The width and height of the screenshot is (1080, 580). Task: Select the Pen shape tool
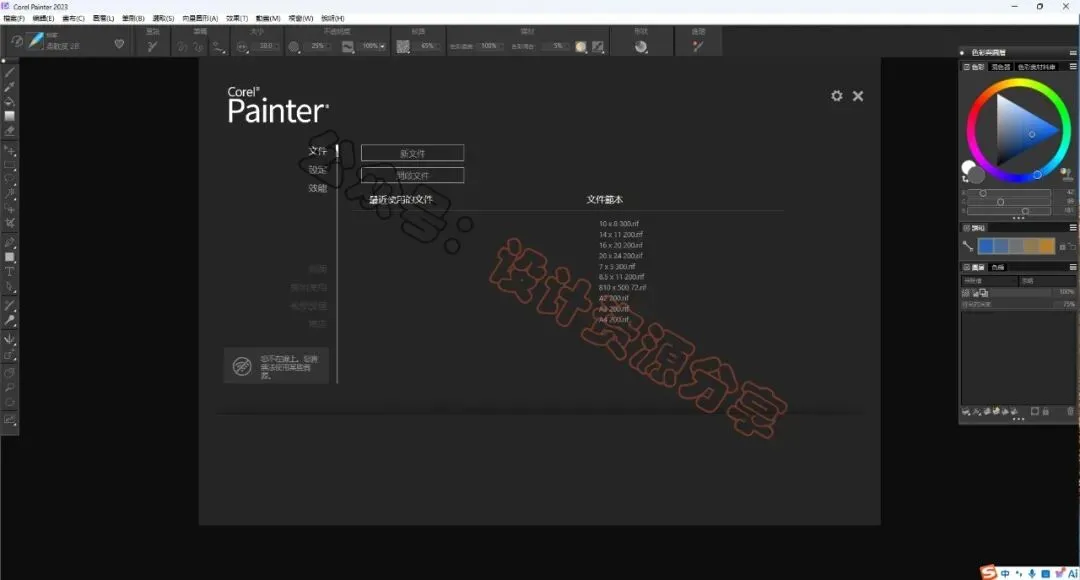[x=10, y=242]
